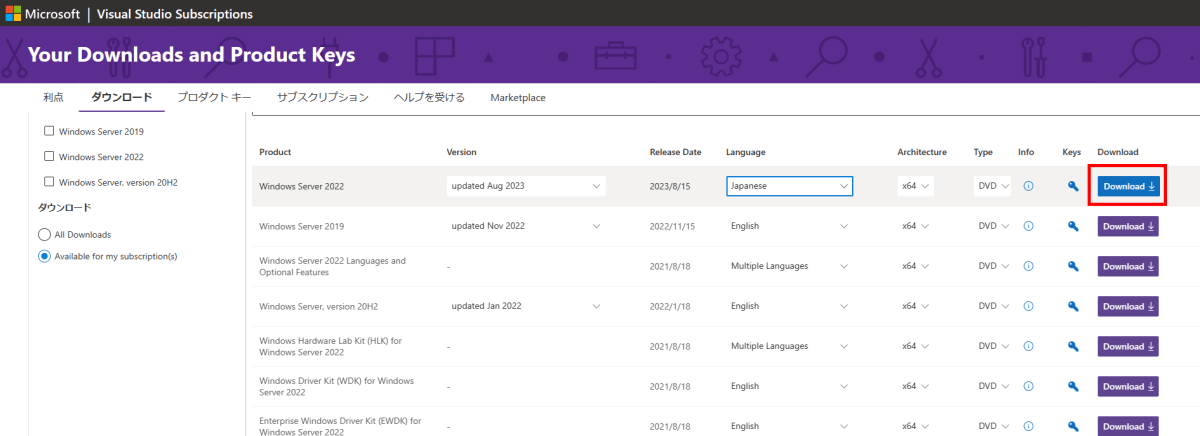The height and width of the screenshot is (436, 1200).
Task: Click key icon for Windows Server 2019
Action: (1073, 226)
